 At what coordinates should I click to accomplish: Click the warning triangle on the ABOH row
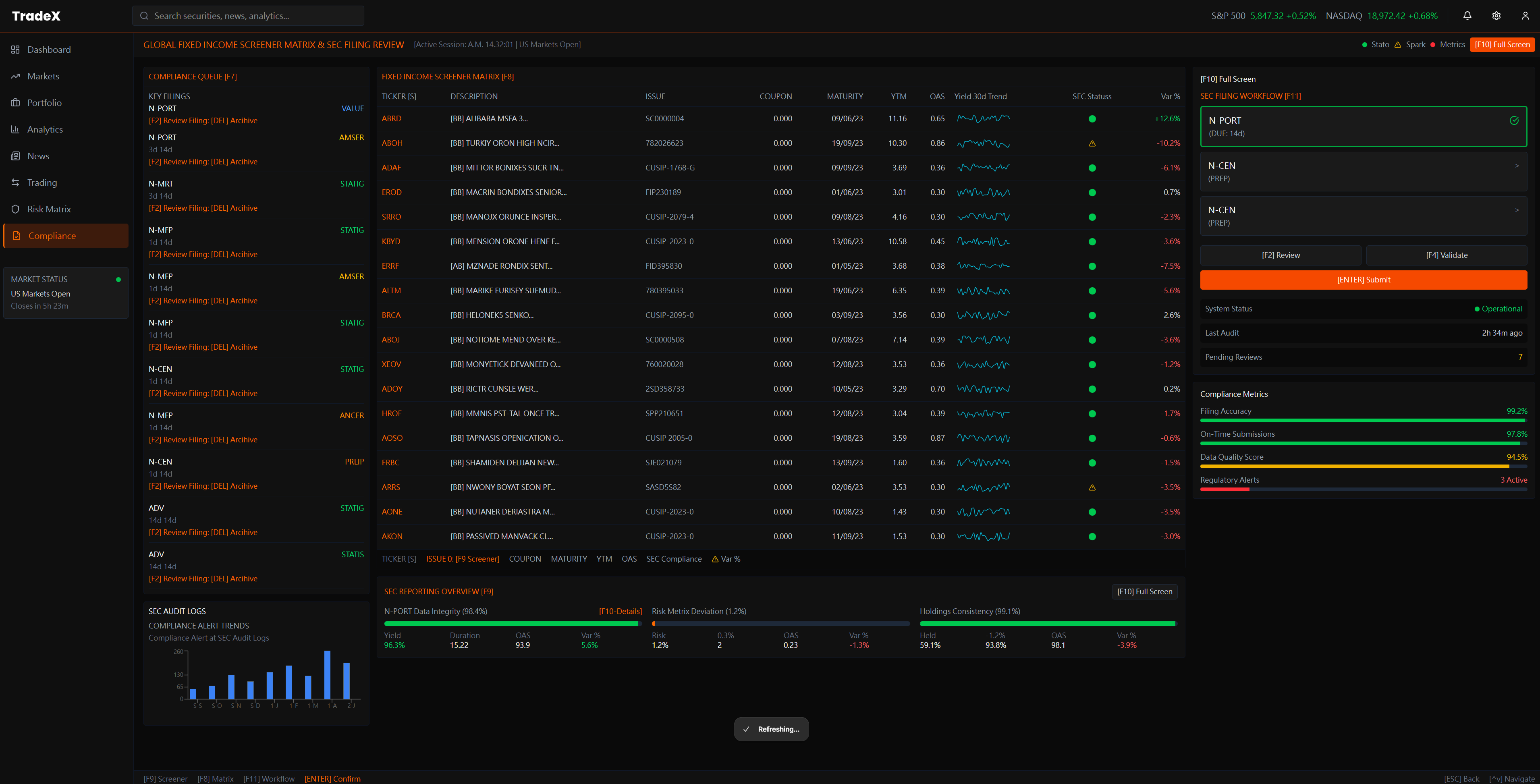[1093, 143]
